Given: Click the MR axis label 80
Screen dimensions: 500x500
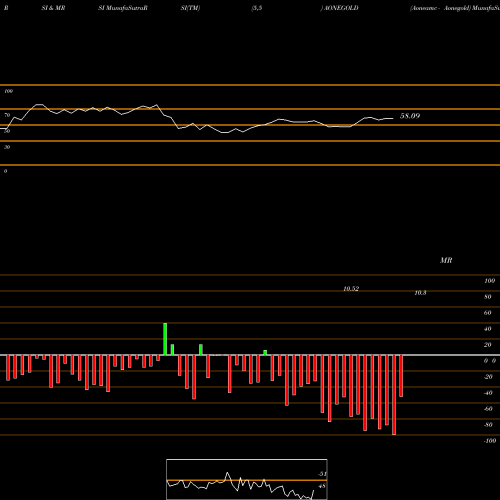Looking at the screenshot, I should [488, 297].
